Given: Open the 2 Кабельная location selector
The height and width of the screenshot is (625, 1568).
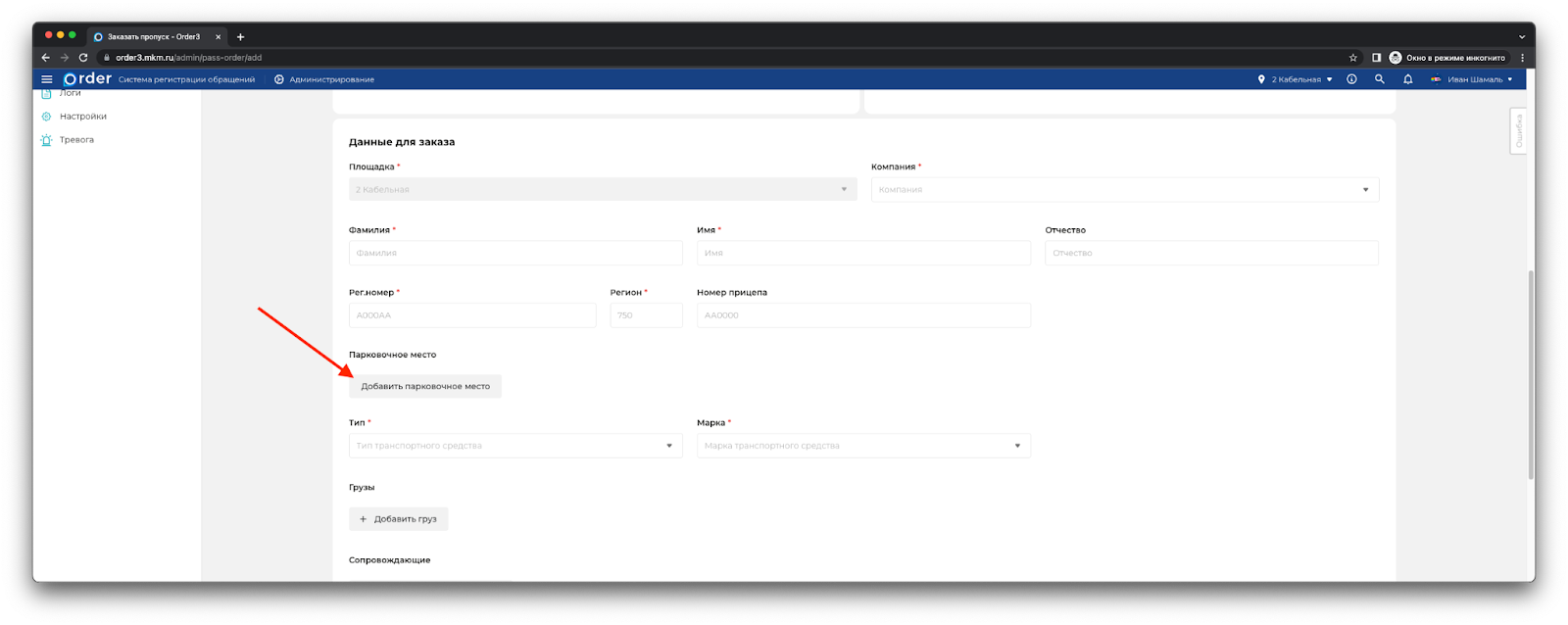Looking at the screenshot, I should (x=1295, y=79).
